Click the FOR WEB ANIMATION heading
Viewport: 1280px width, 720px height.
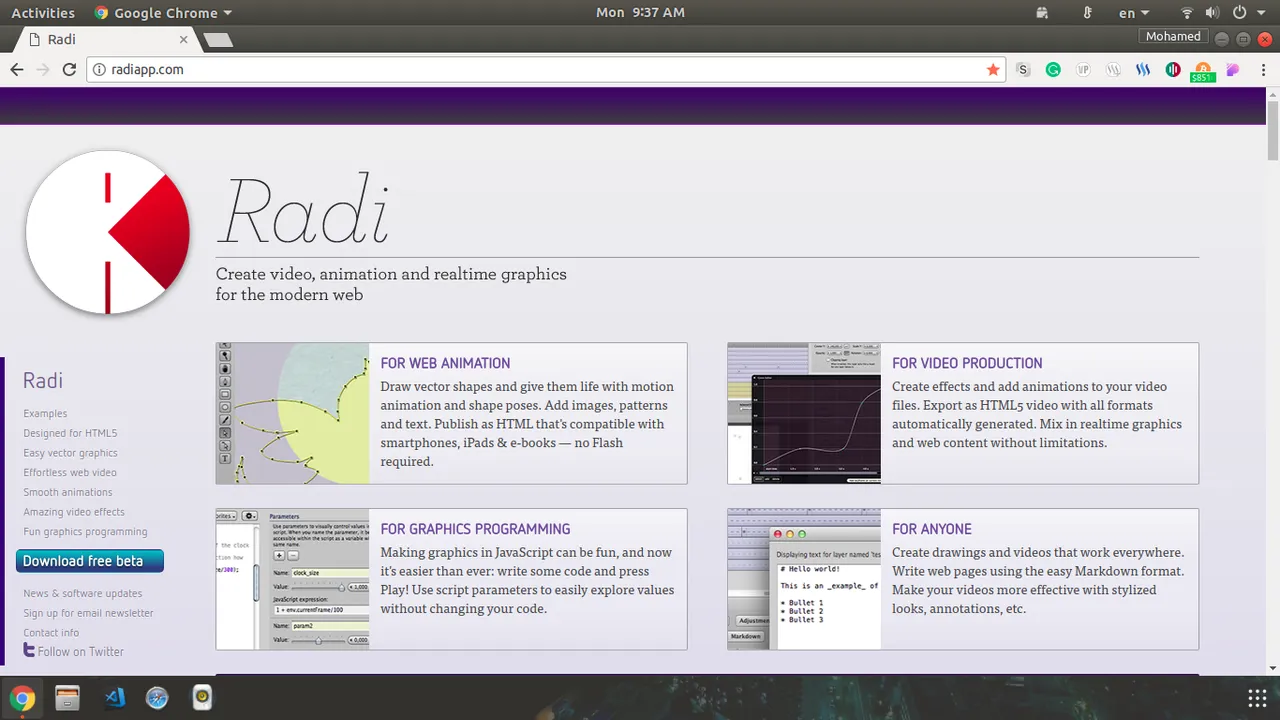(x=445, y=363)
